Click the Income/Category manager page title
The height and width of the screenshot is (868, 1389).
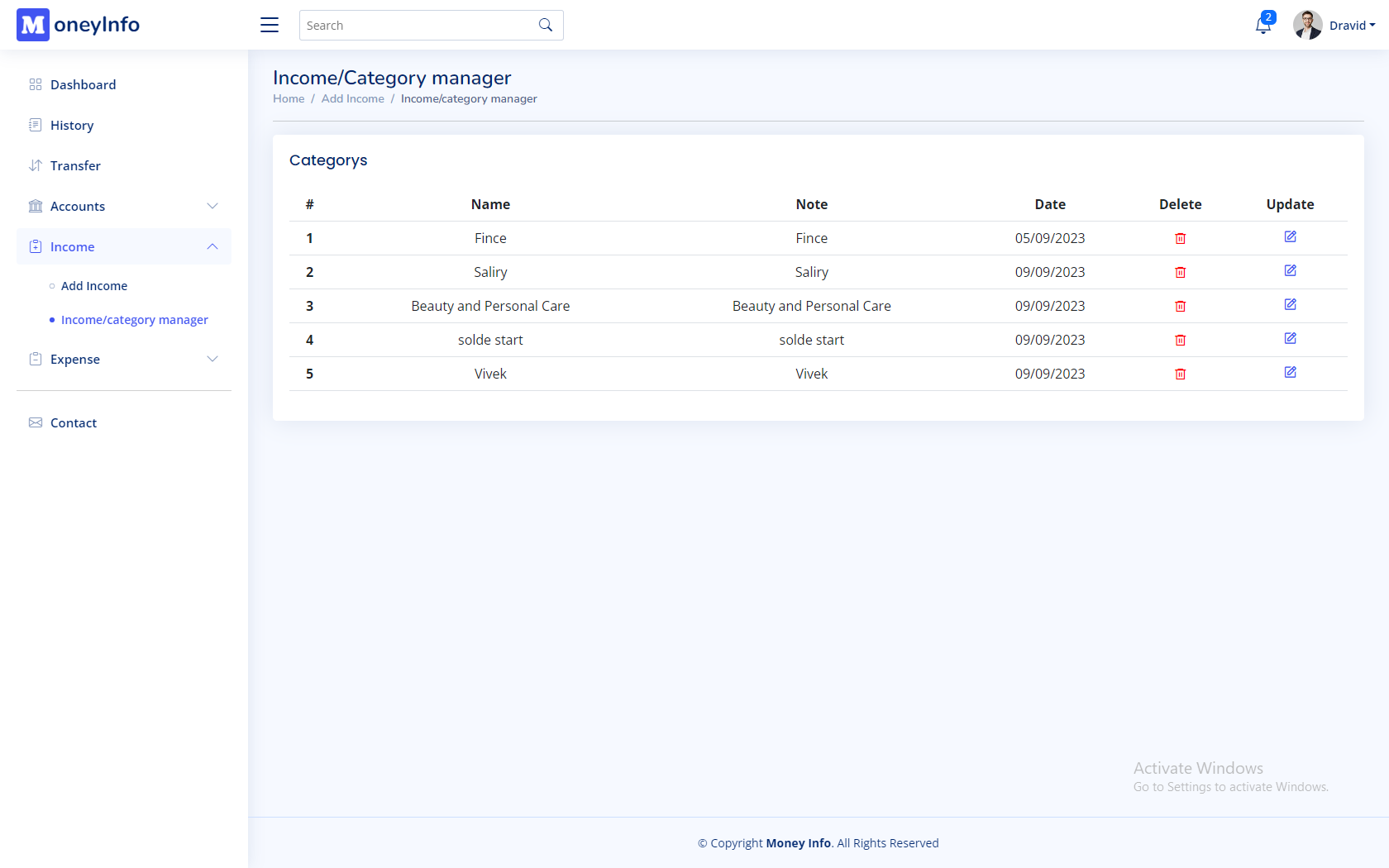click(x=392, y=78)
